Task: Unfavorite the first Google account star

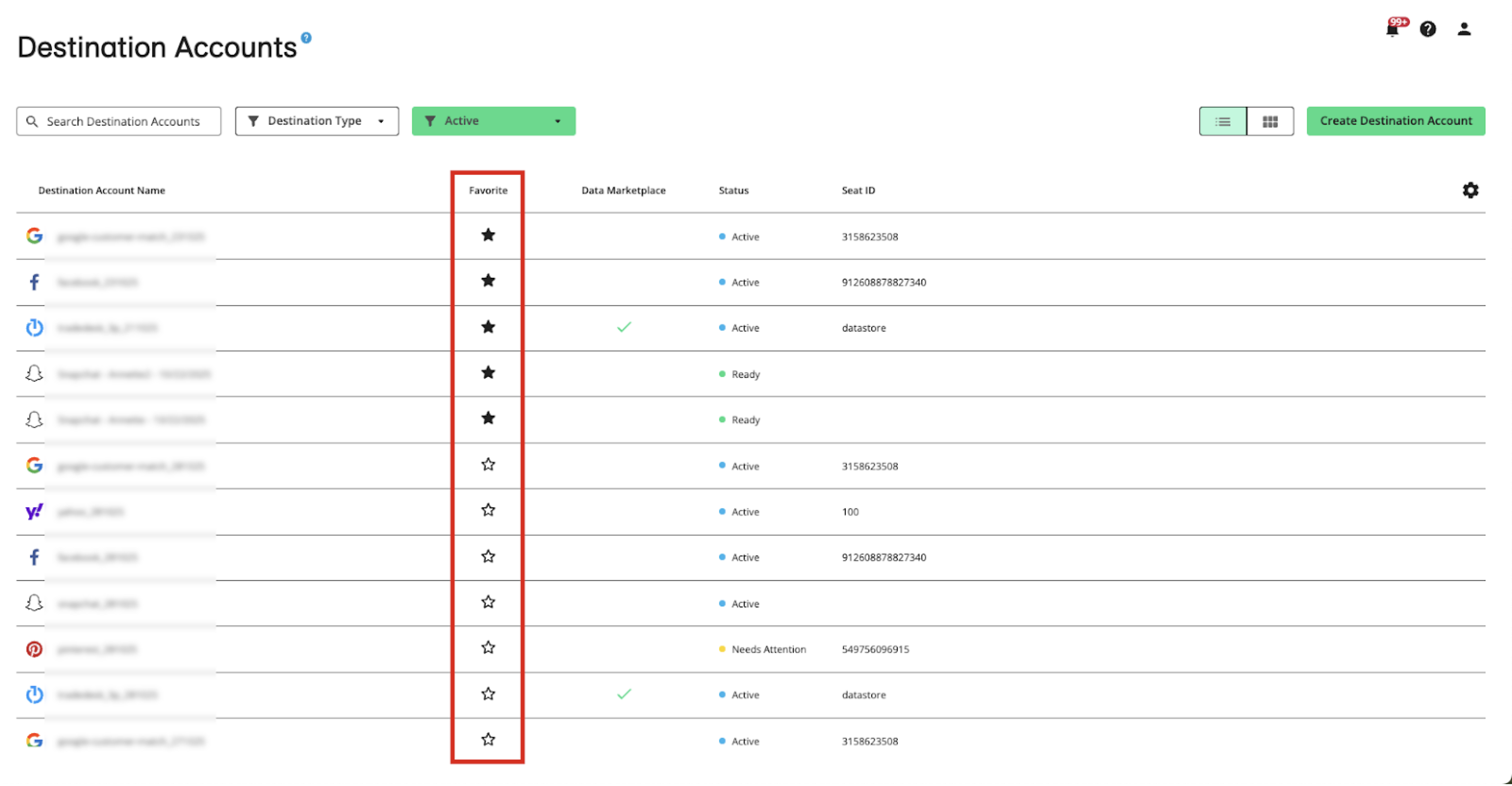Action: [488, 235]
